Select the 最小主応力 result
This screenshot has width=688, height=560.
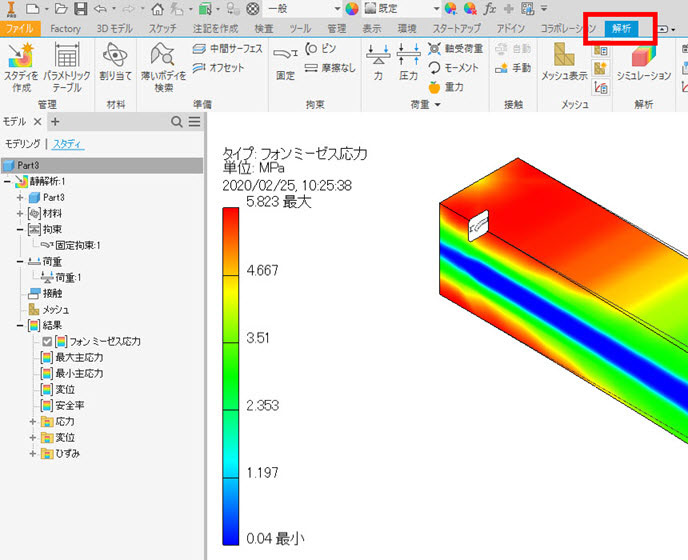[72, 373]
